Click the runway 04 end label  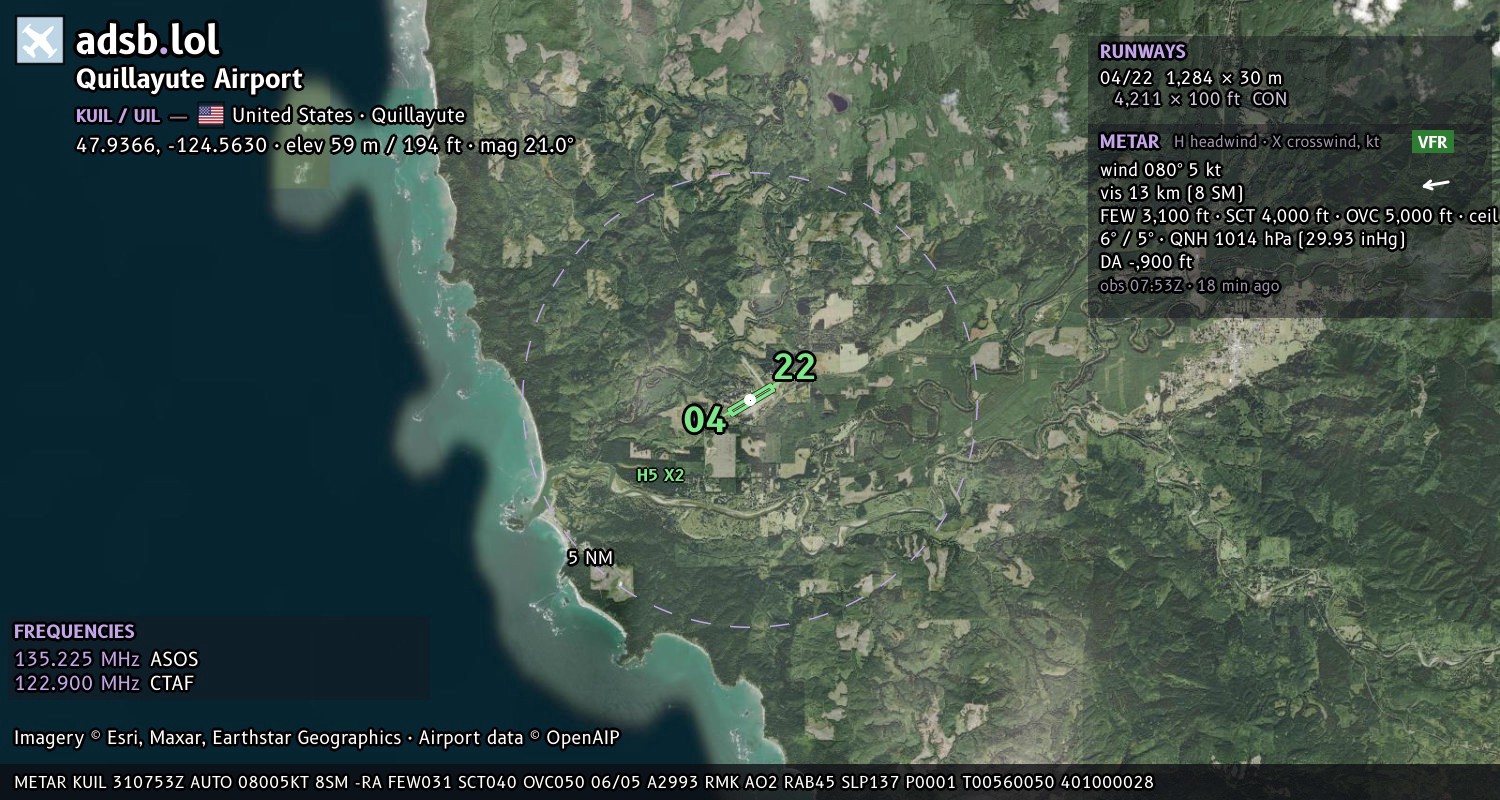tap(705, 419)
